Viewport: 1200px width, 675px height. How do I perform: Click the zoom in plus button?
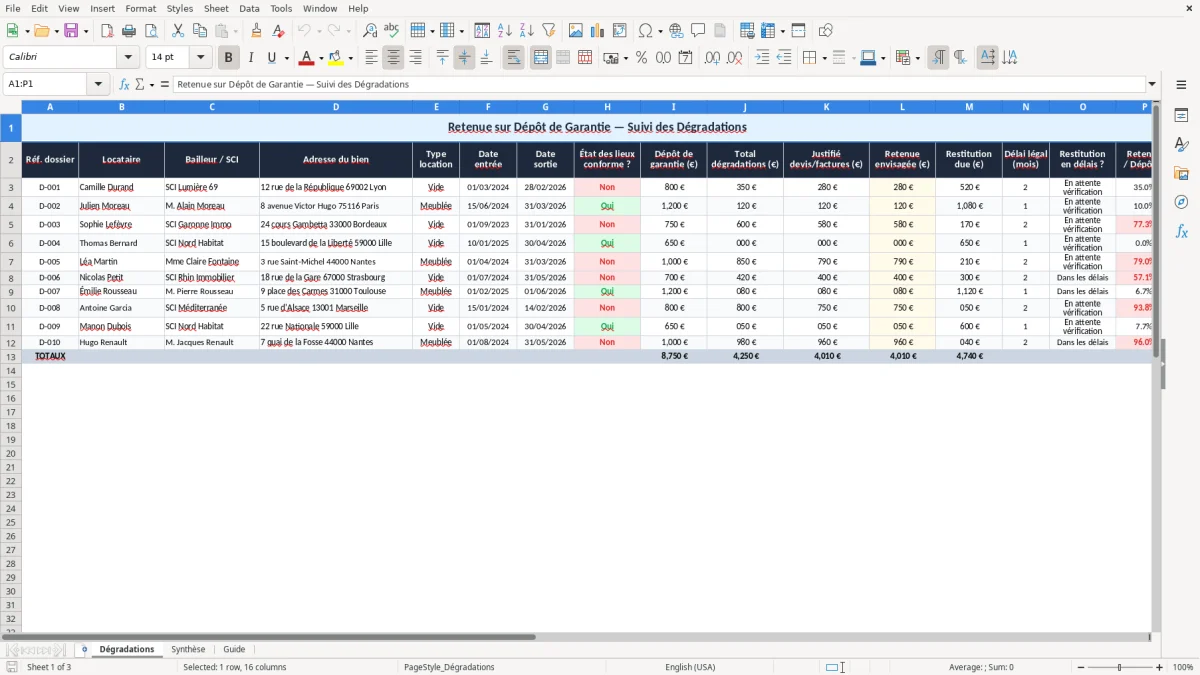tap(1160, 667)
